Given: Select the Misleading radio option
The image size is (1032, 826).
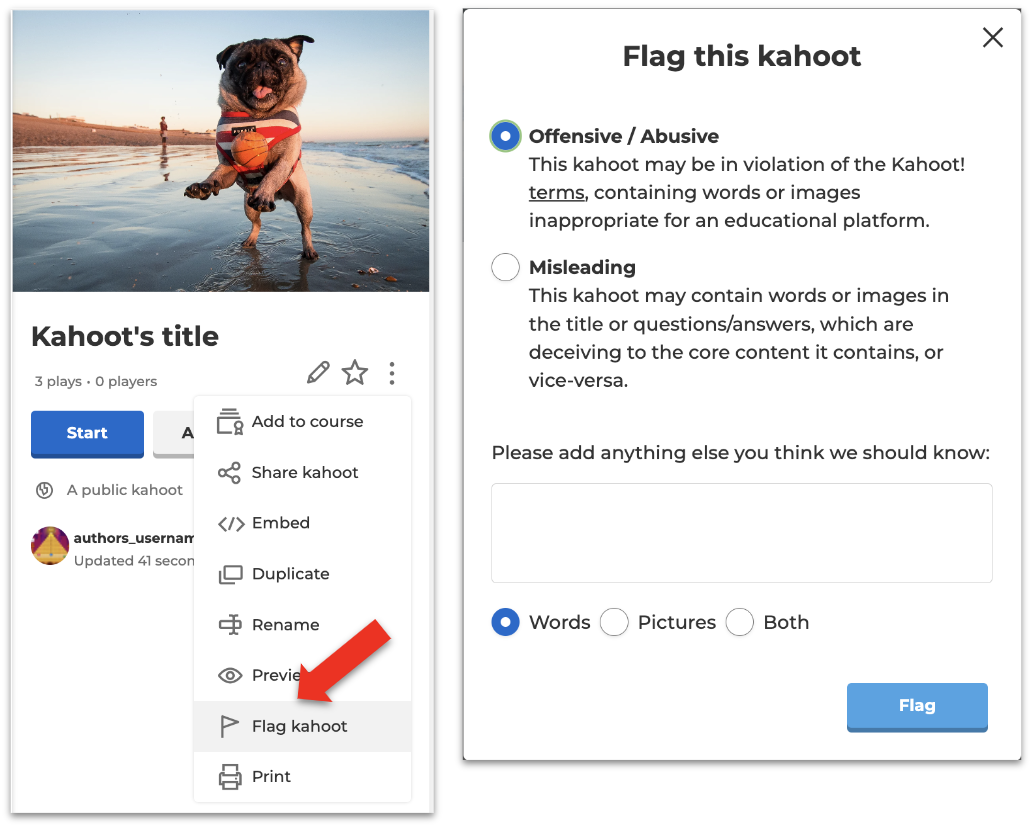Looking at the screenshot, I should coord(506,267).
